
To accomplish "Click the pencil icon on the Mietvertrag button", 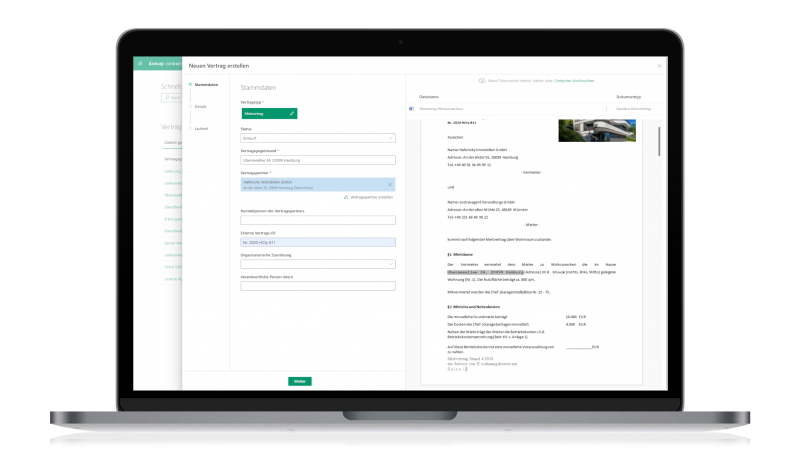I will coord(292,115).
